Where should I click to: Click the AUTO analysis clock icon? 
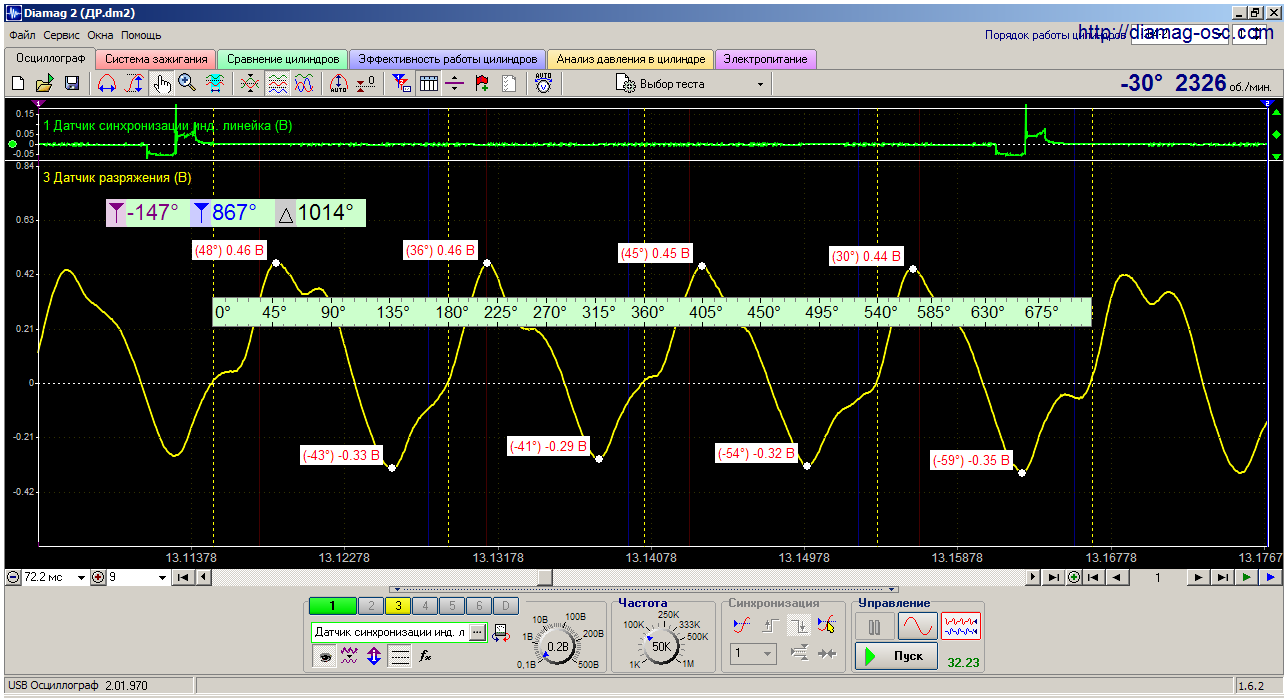(543, 84)
